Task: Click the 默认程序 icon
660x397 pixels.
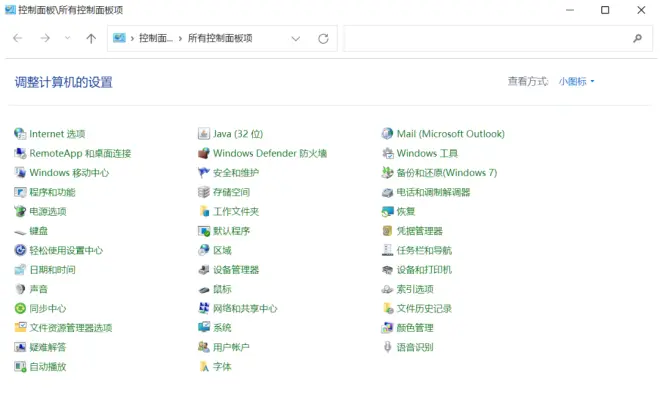Action: tap(204, 231)
